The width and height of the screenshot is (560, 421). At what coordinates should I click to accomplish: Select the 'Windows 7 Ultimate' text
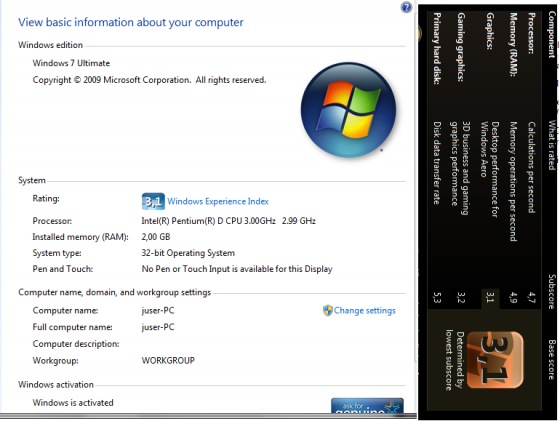click(71, 63)
